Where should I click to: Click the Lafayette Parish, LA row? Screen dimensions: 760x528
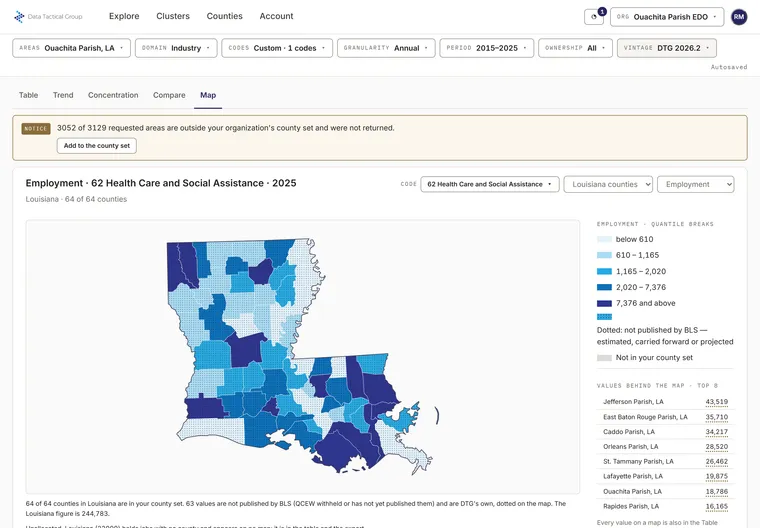665,477
